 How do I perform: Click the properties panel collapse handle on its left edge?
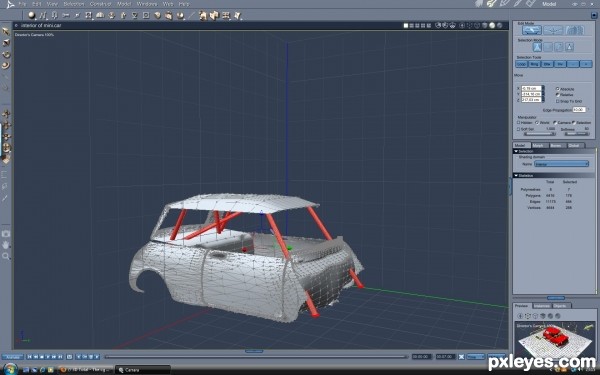(510, 186)
